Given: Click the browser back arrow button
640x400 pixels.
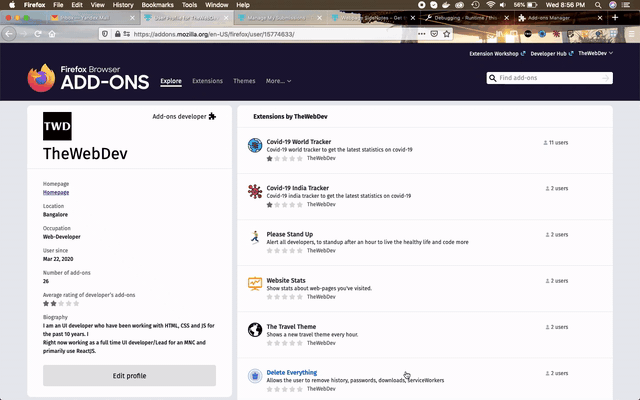Looking at the screenshot, I should point(9,34).
